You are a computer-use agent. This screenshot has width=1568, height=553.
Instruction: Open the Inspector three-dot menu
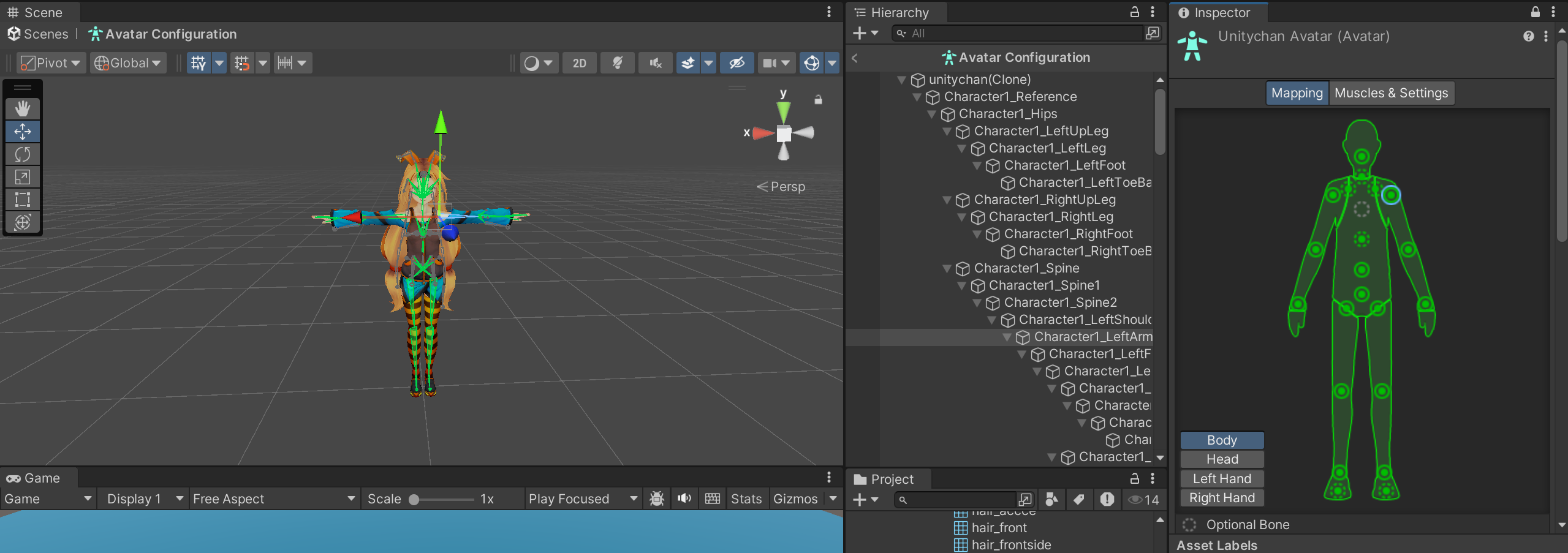coord(1553,12)
